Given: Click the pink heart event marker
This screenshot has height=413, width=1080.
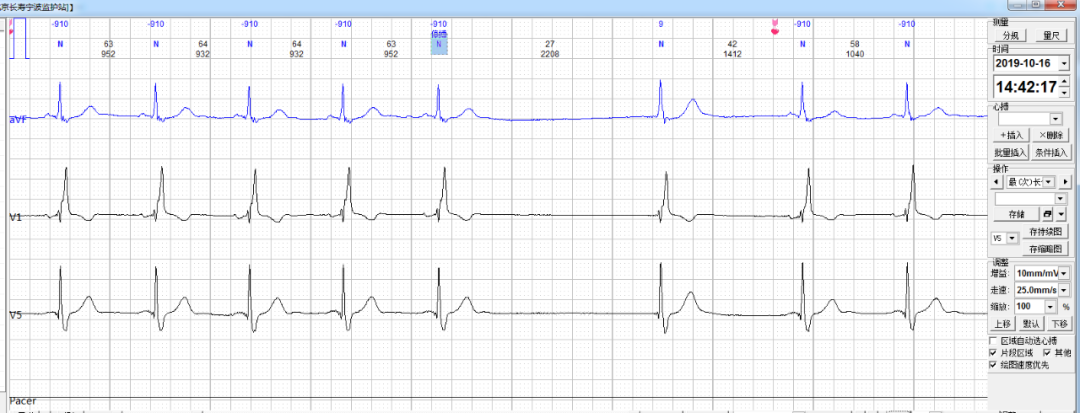Looking at the screenshot, I should pos(775,27).
